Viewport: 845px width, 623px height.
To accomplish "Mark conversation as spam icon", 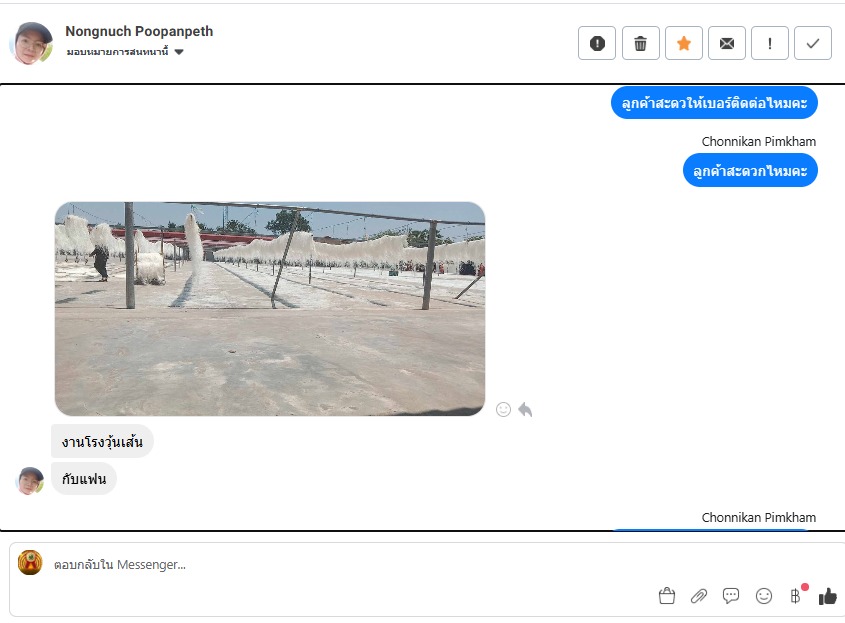I will click(597, 43).
